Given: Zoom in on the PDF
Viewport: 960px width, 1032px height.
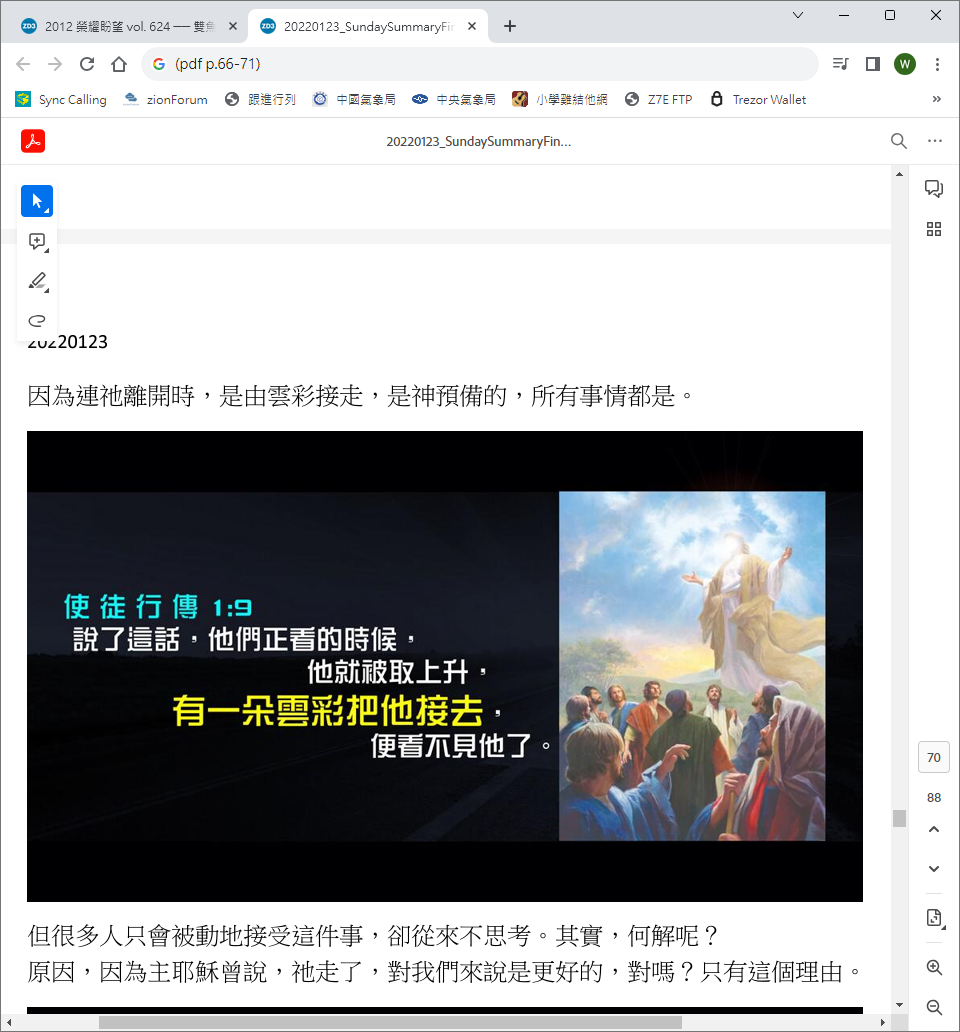Looking at the screenshot, I should tap(934, 967).
